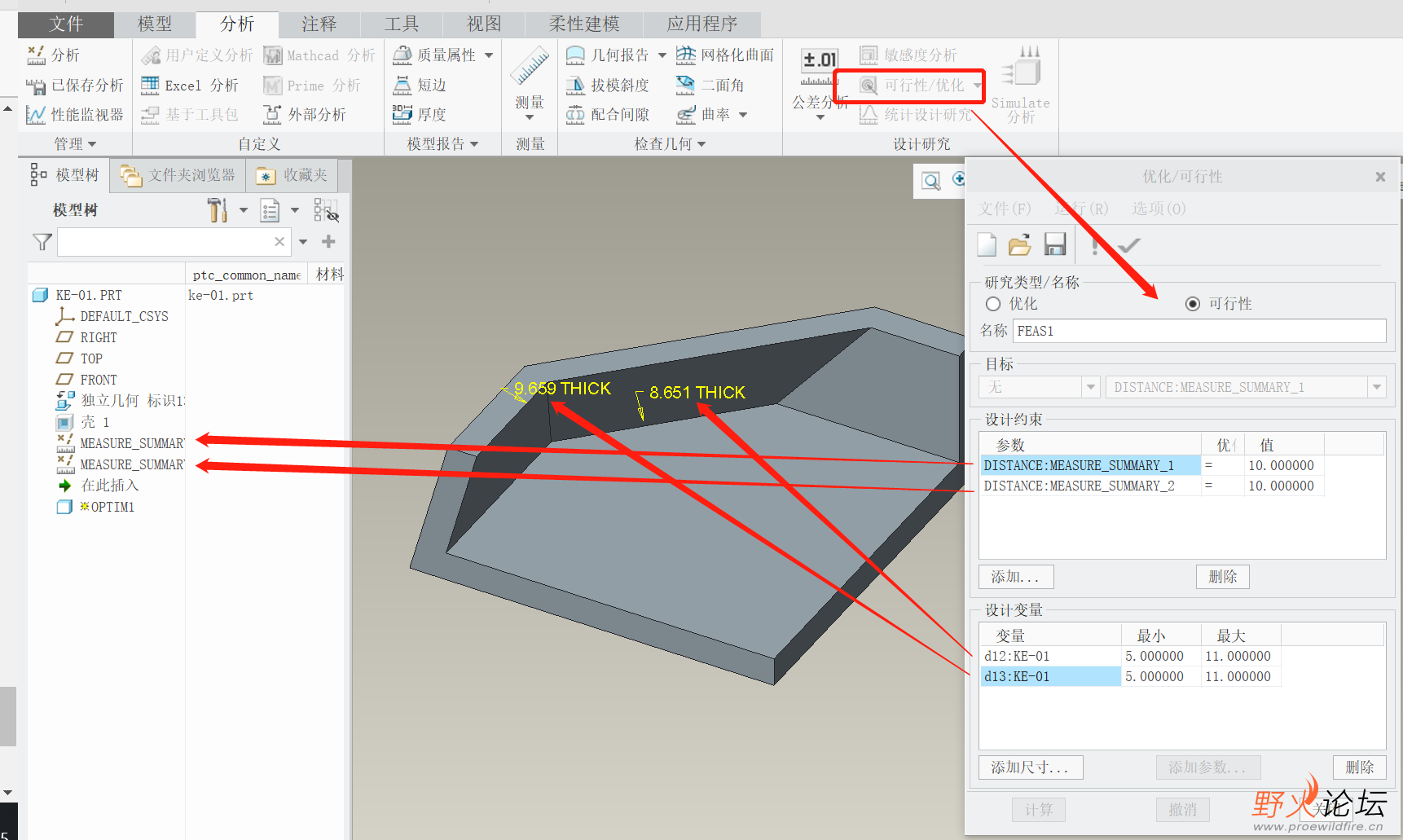Launch 性能监视器 performance monitor

pos(75,115)
